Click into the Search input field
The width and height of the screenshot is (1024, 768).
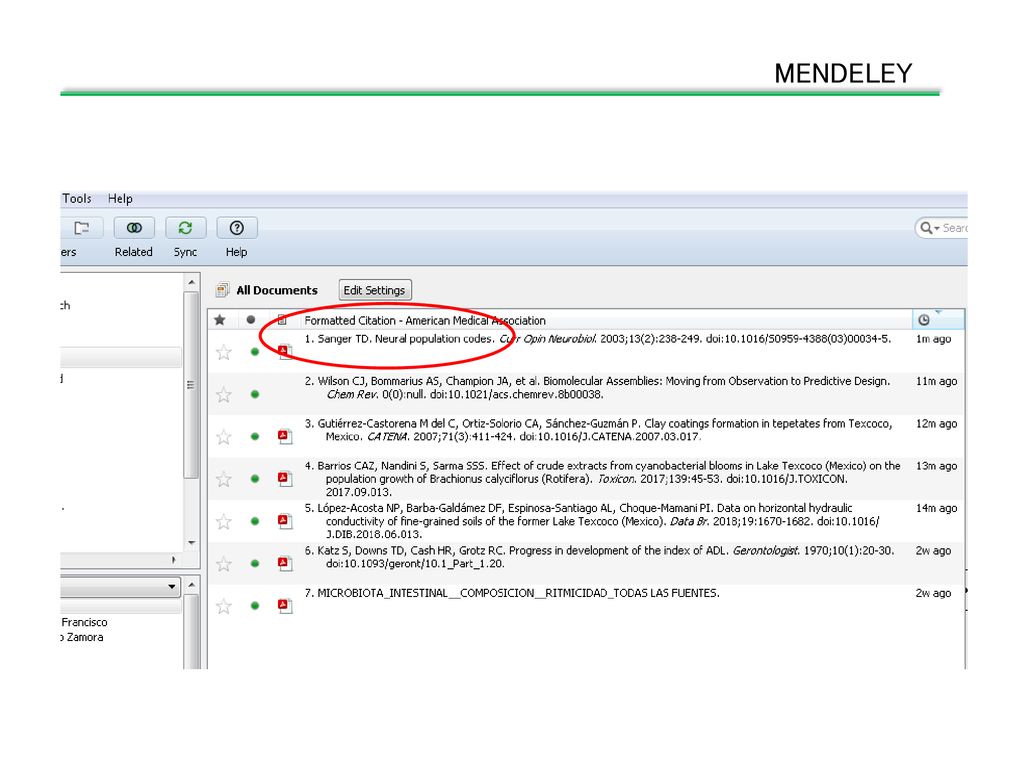click(x=954, y=228)
